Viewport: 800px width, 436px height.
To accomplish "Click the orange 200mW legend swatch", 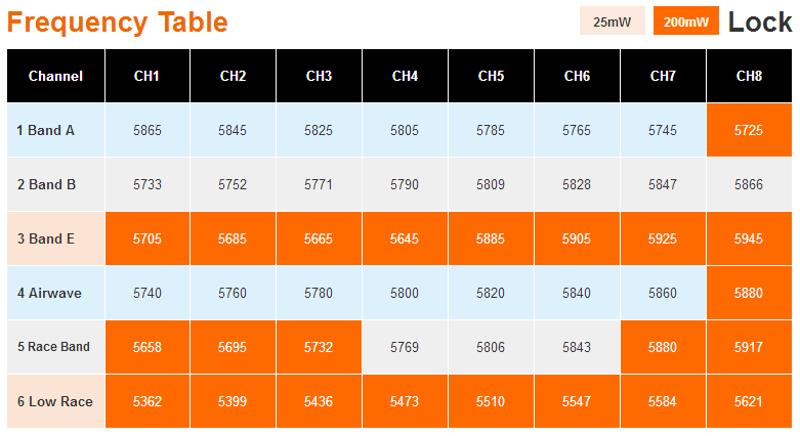I will (x=684, y=21).
